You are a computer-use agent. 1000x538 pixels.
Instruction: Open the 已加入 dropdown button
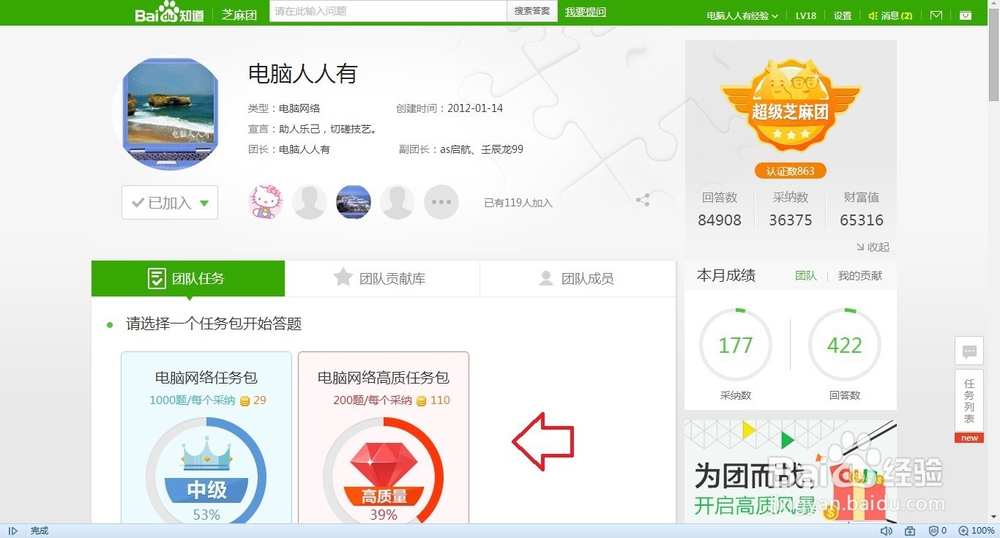[x=170, y=203]
